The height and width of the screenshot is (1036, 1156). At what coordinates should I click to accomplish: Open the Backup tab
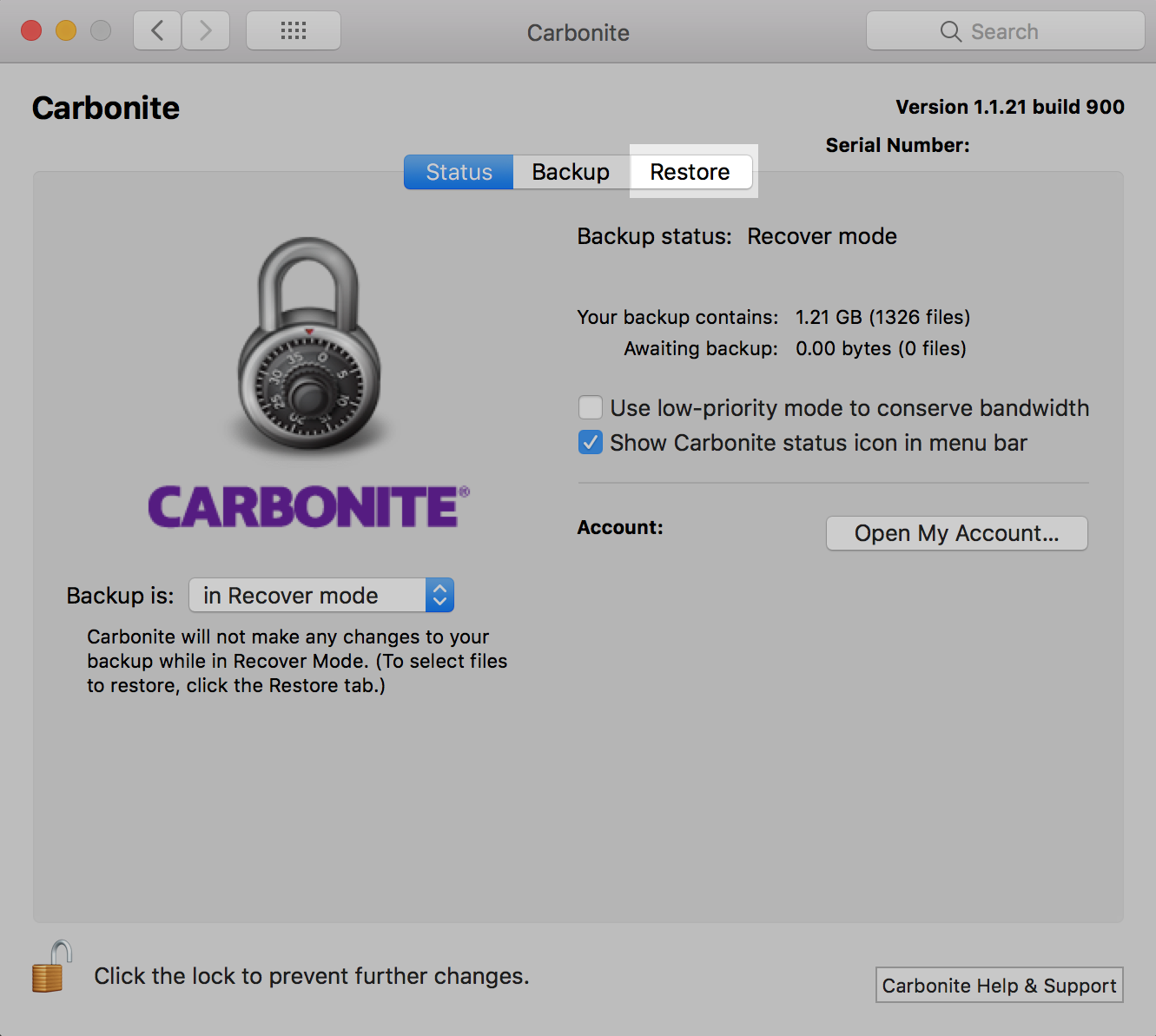point(571,171)
